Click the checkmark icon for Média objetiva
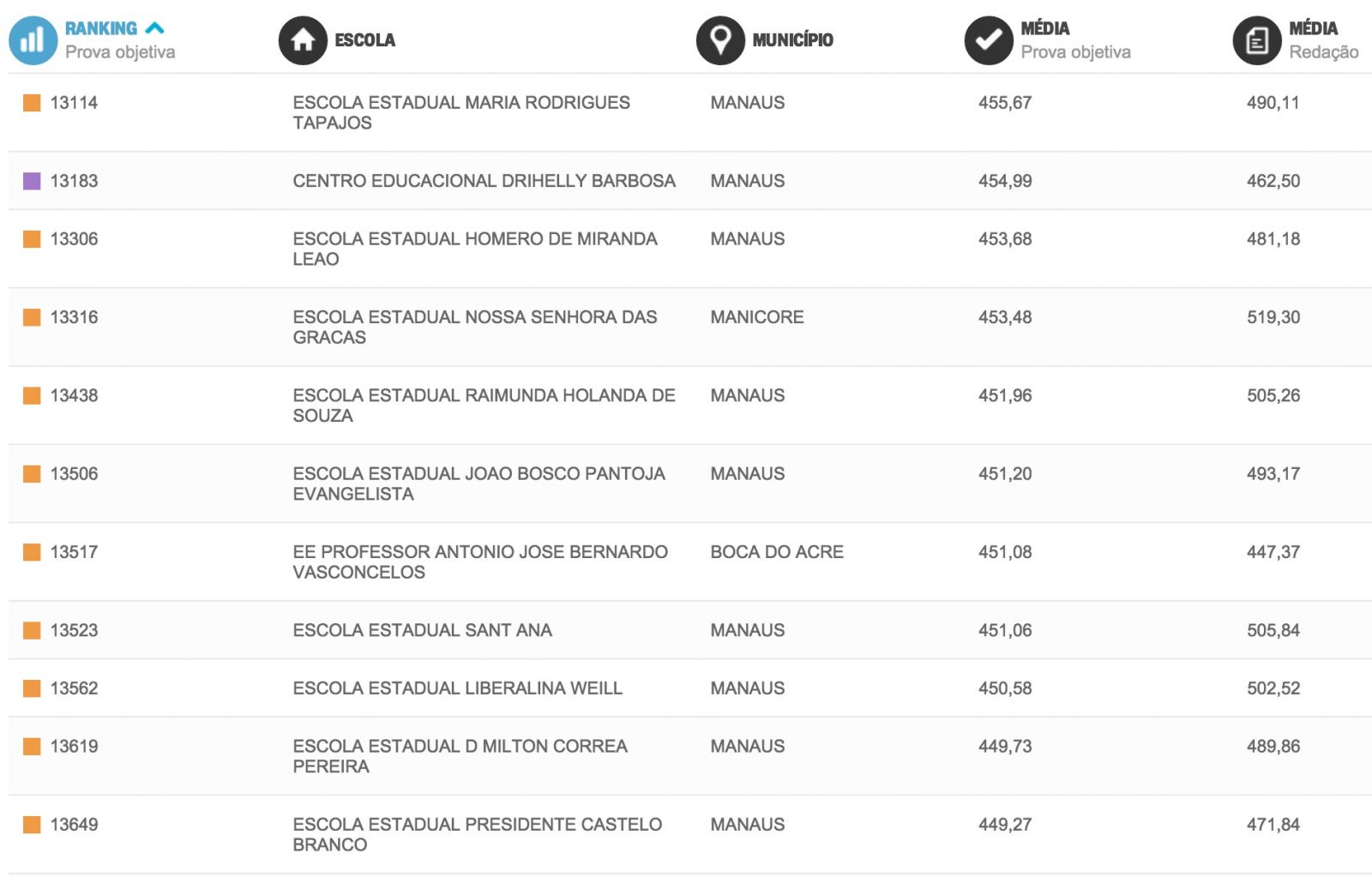1372x877 pixels. tap(989, 40)
